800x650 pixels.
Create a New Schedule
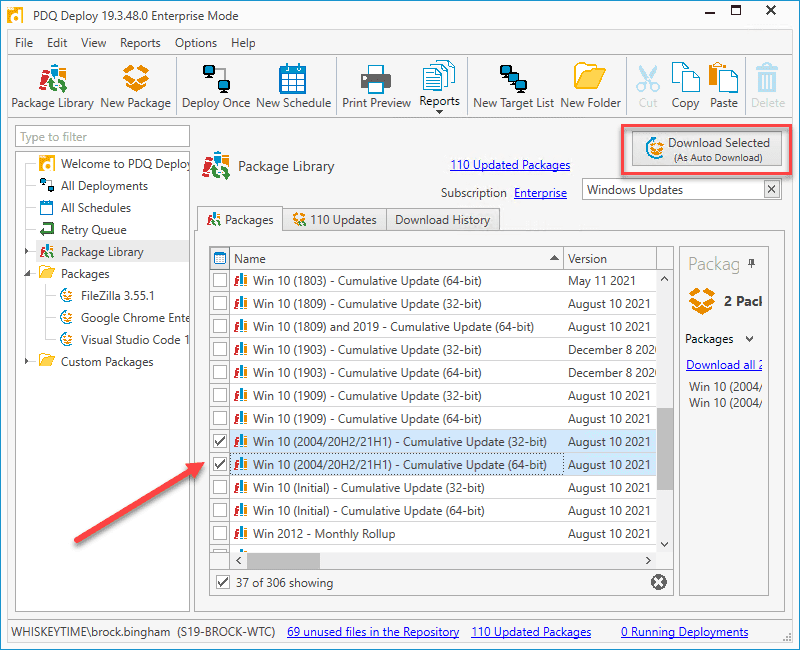pyautogui.click(x=293, y=86)
